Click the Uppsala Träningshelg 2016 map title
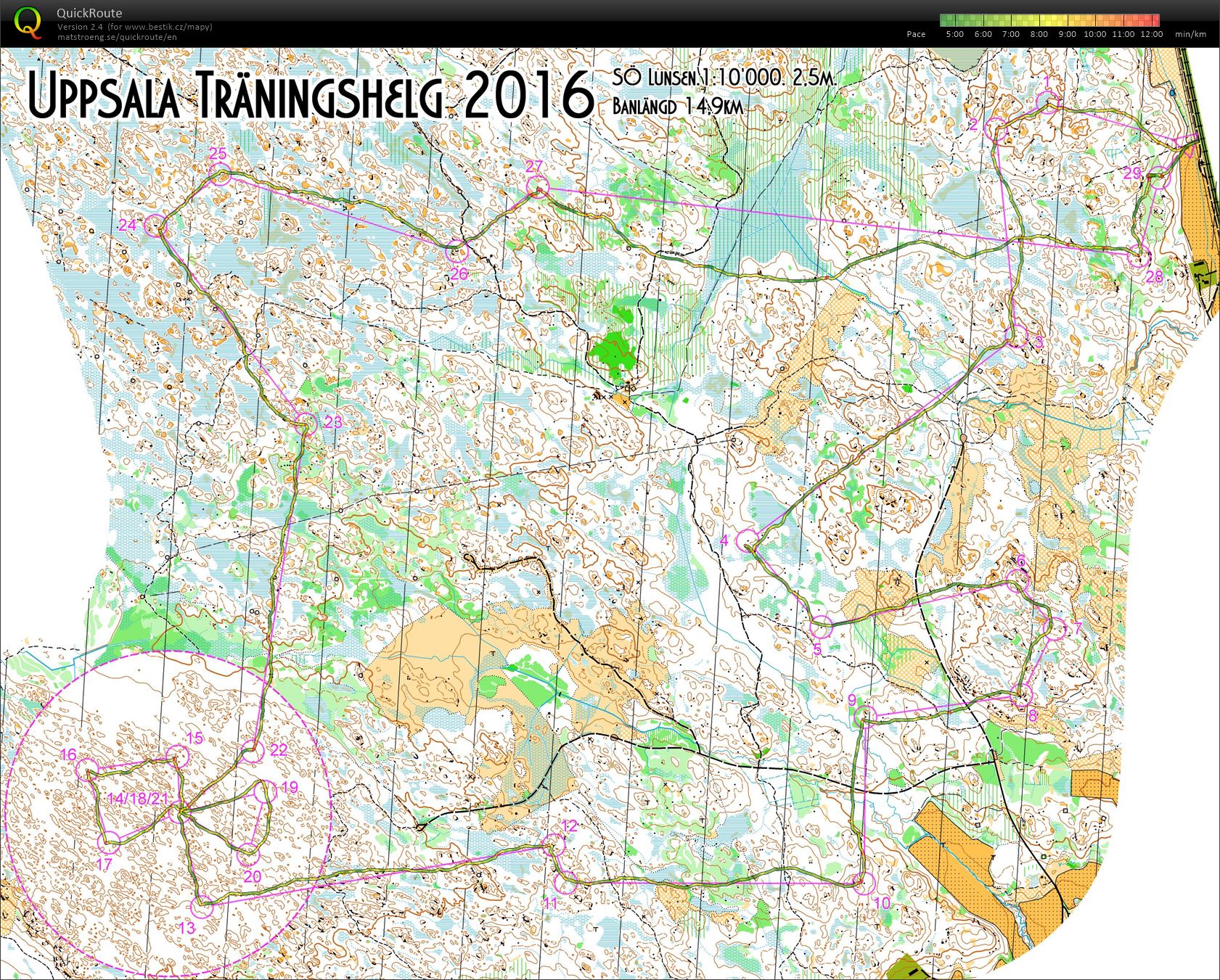The height and width of the screenshot is (980, 1220). 311,95
